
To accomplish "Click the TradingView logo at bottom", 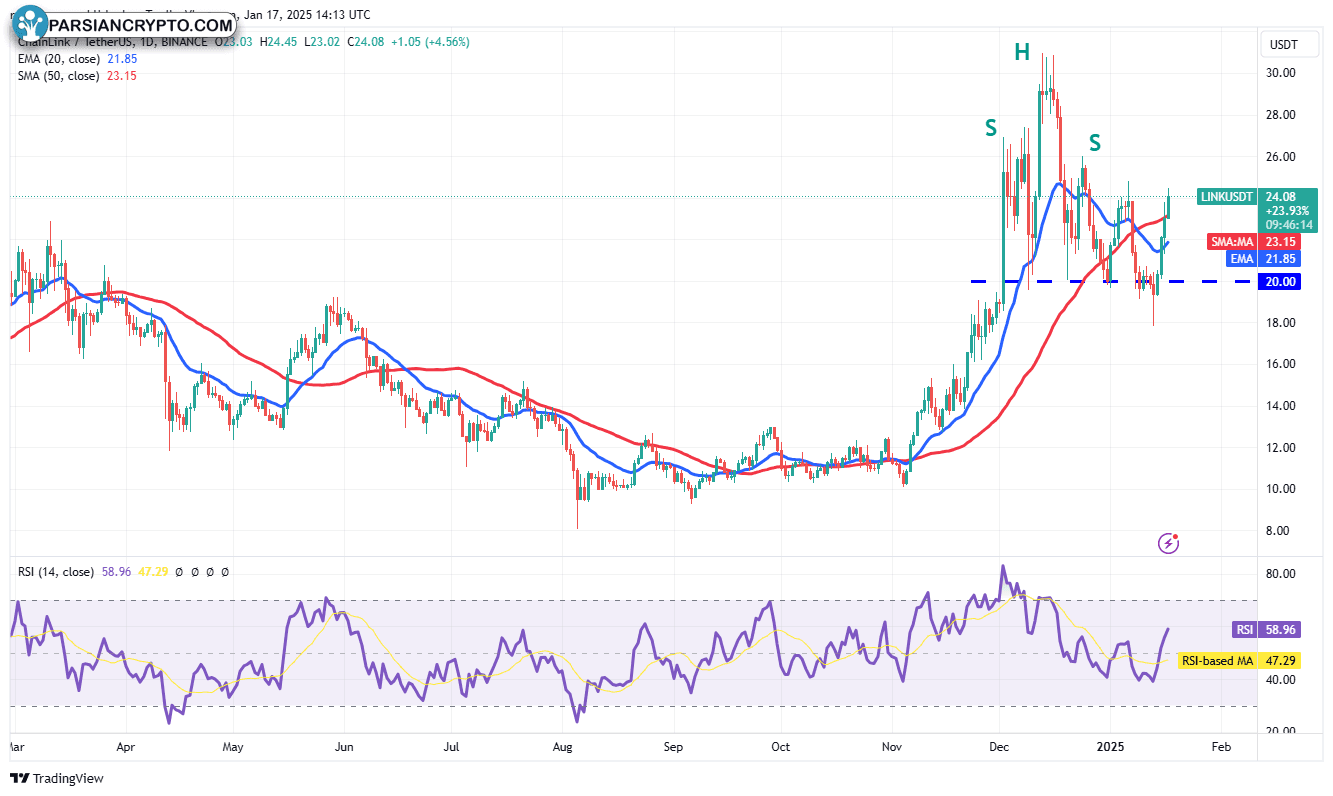I will pyautogui.click(x=57, y=778).
